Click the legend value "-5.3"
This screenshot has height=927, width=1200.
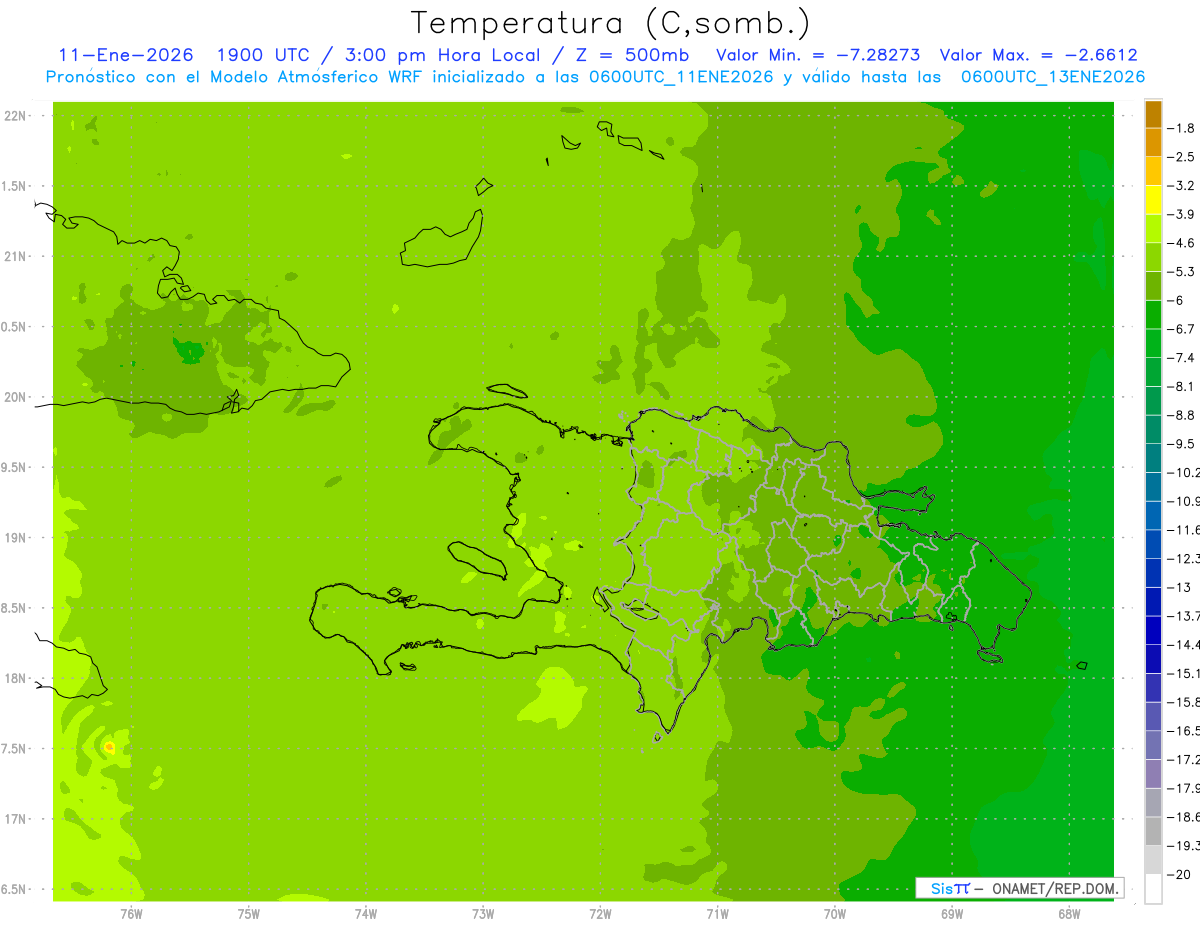point(1183,271)
